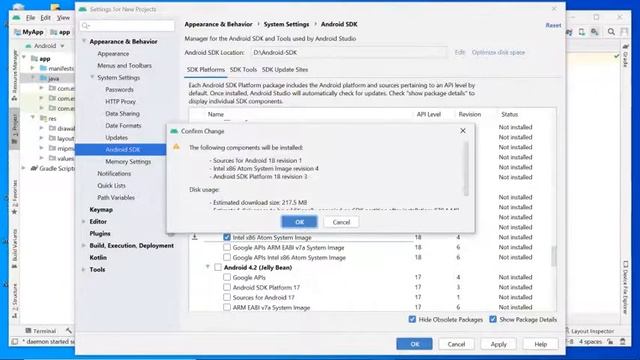The height and width of the screenshot is (360, 640).
Task: Click the Apply button
Action: 498,344
